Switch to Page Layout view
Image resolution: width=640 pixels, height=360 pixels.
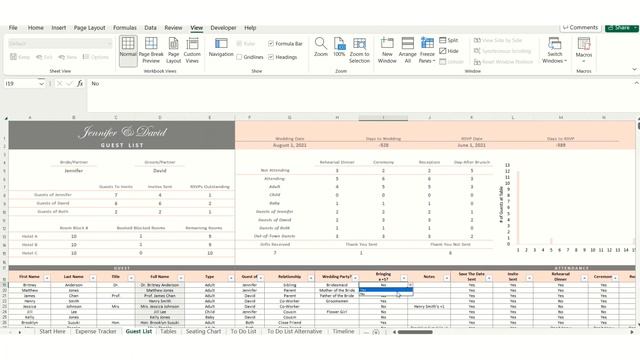173,50
